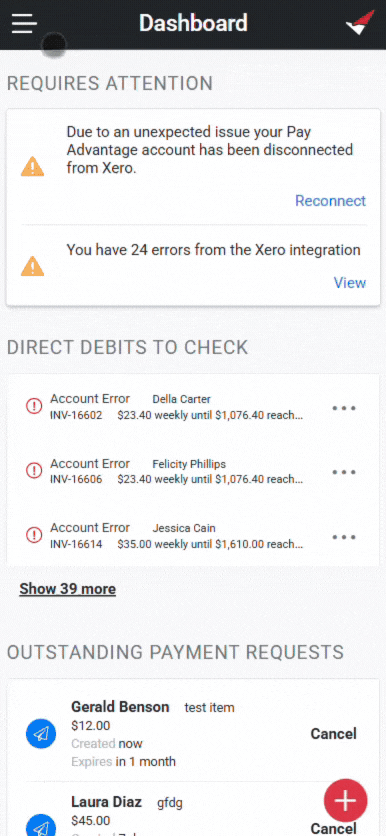Tap the paper plane icon for Gerald Benson
The height and width of the screenshot is (836, 386).
click(x=41, y=734)
